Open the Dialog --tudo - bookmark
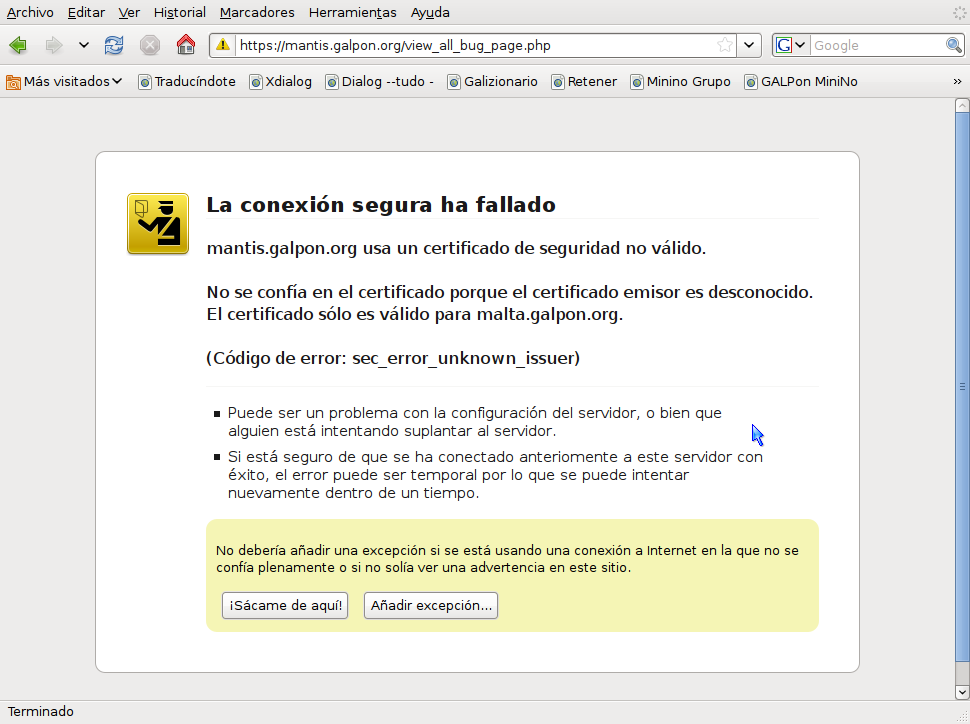This screenshot has height=724, width=970. [x=380, y=82]
